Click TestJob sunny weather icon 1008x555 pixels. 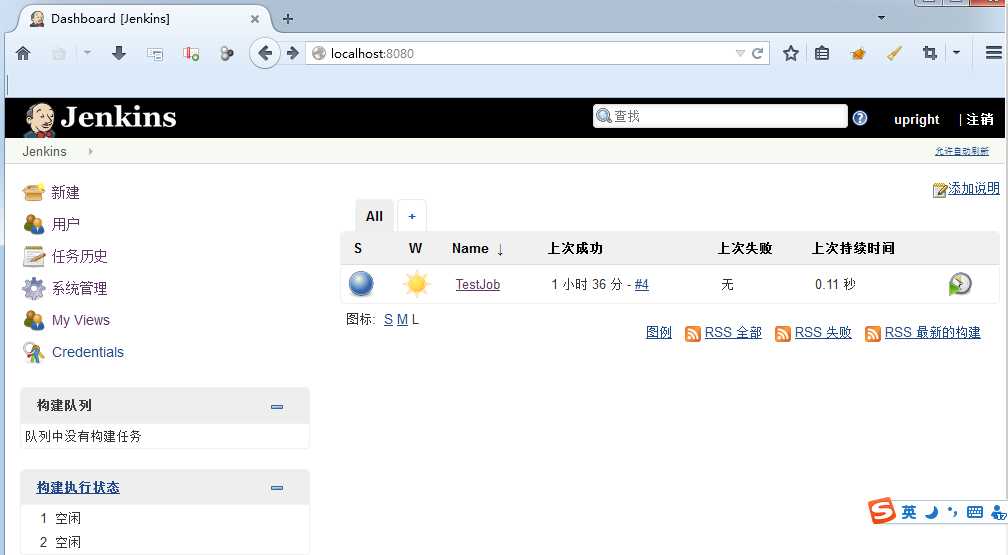click(x=417, y=284)
